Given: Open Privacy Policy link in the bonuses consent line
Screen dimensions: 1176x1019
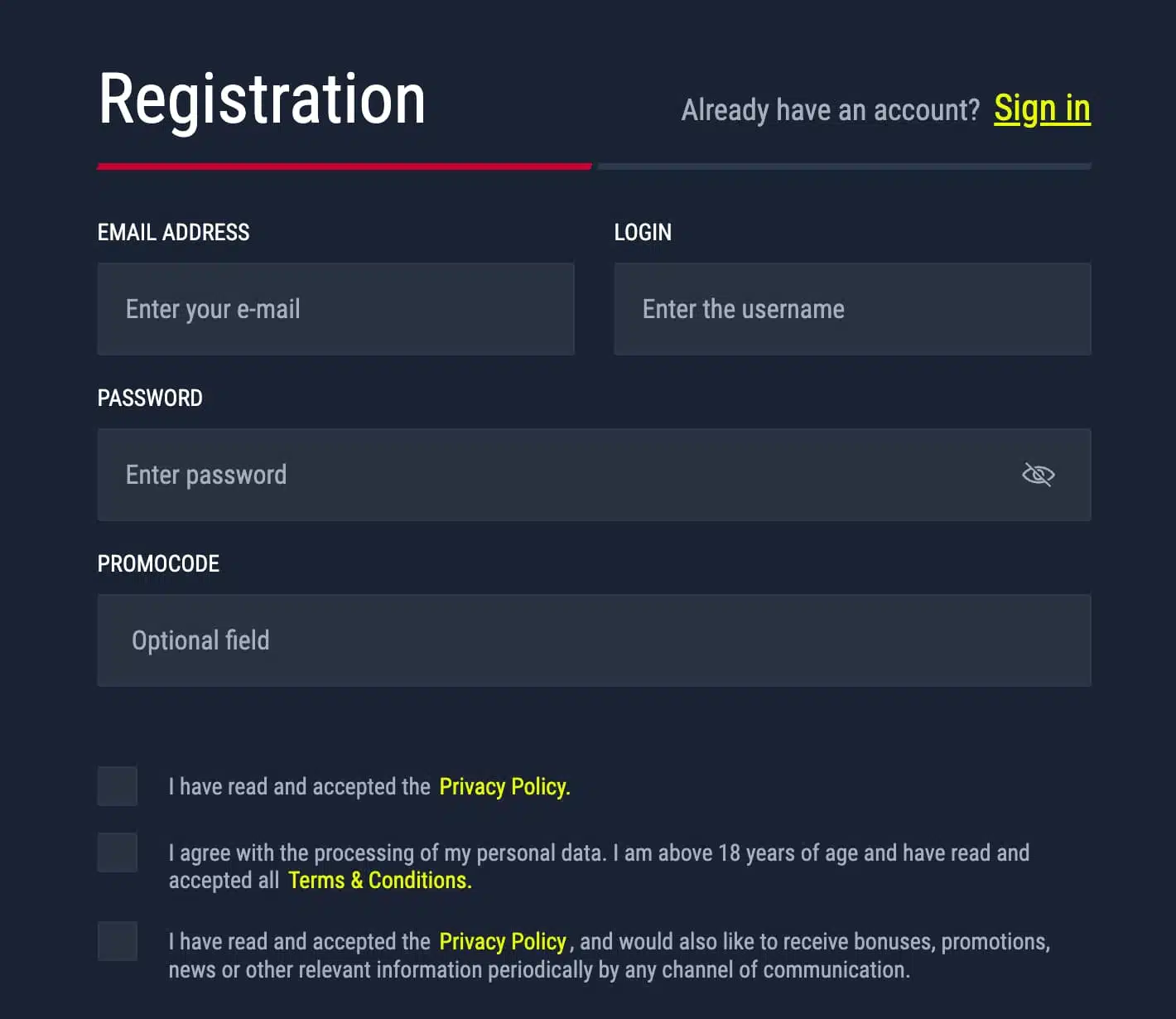Looking at the screenshot, I should [x=503, y=941].
